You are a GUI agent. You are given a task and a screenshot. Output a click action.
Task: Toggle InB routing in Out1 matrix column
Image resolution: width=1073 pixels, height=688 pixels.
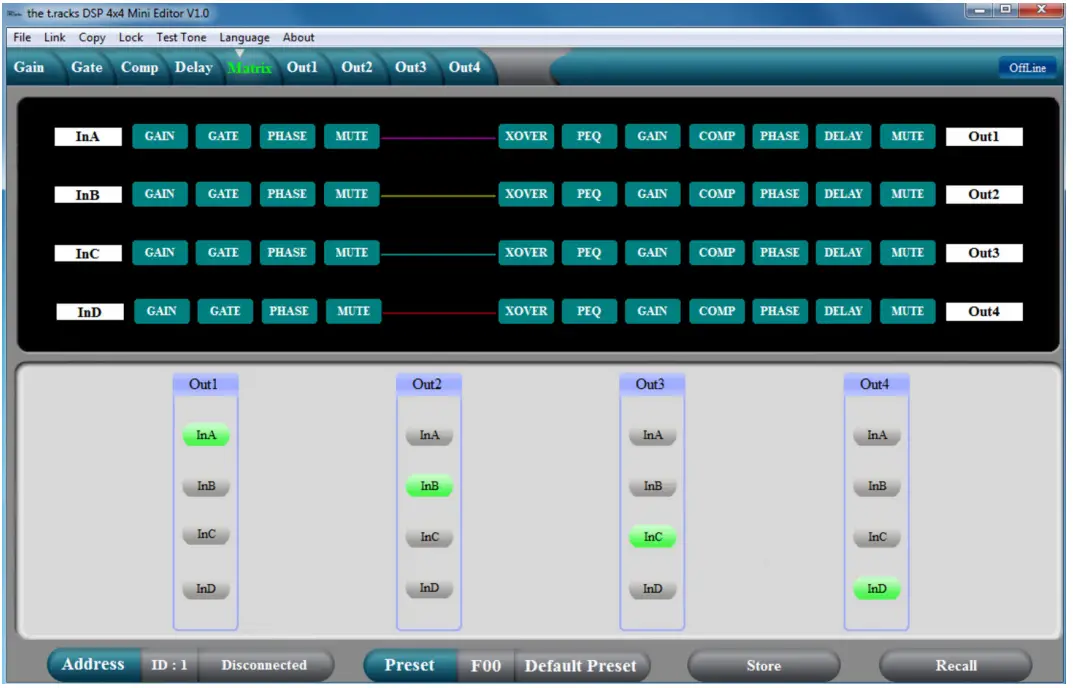coord(206,486)
